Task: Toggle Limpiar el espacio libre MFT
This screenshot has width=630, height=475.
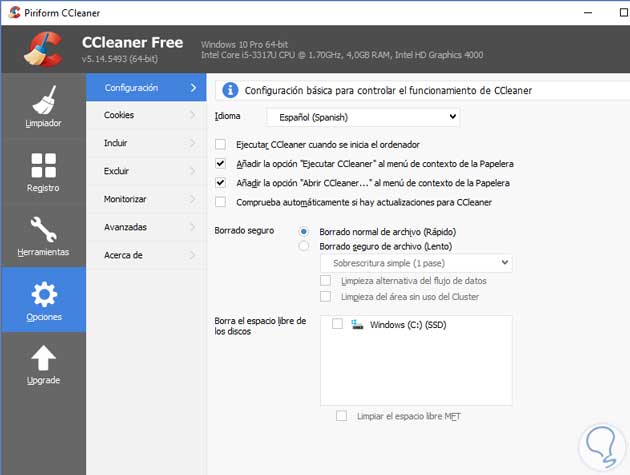Action: pos(342,416)
